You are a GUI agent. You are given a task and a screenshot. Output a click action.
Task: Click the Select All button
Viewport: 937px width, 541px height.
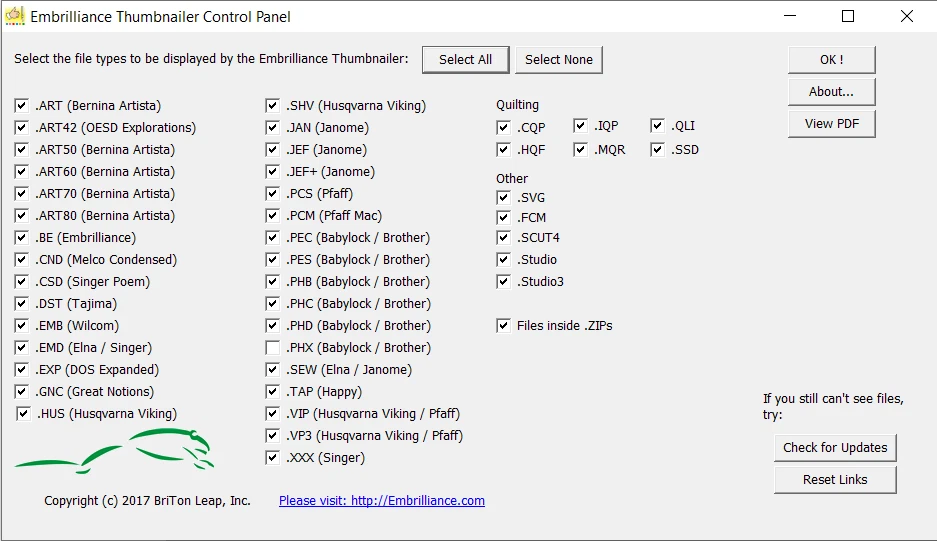click(x=466, y=60)
